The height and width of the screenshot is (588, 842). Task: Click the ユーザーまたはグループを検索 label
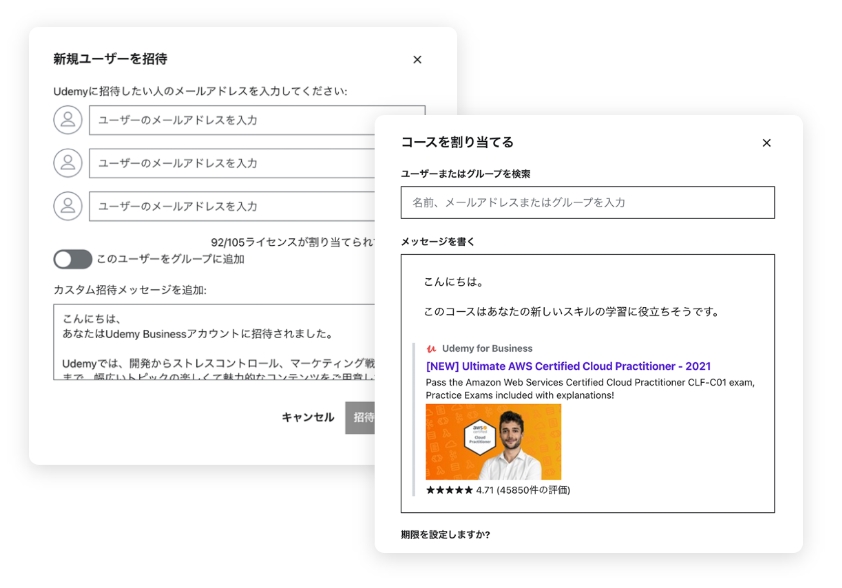click(466, 173)
